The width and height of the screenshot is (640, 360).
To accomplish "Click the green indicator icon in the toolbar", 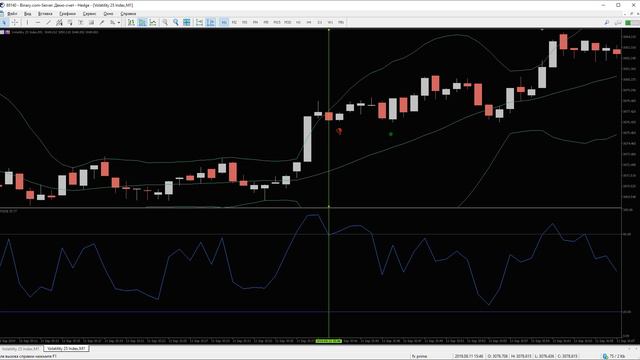I will (x=629, y=22).
